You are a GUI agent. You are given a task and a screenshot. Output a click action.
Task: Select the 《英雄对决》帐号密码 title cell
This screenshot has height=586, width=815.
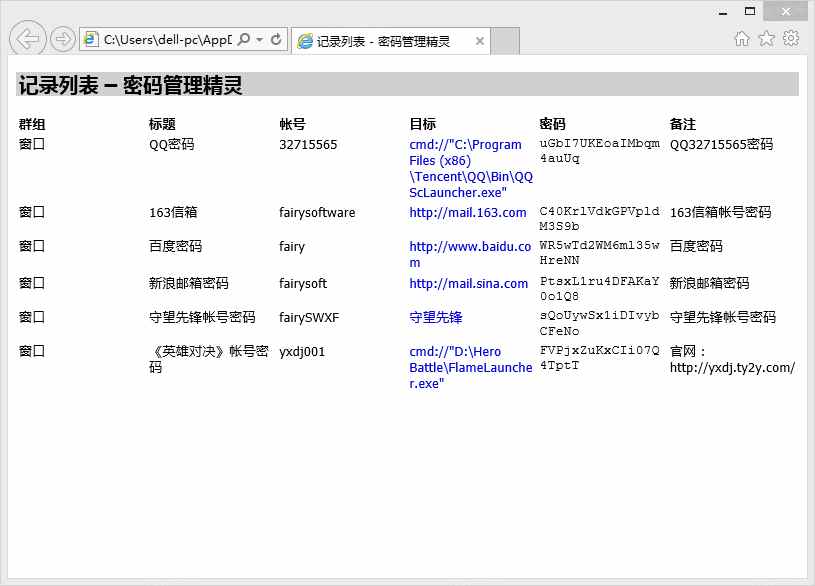tap(208, 359)
